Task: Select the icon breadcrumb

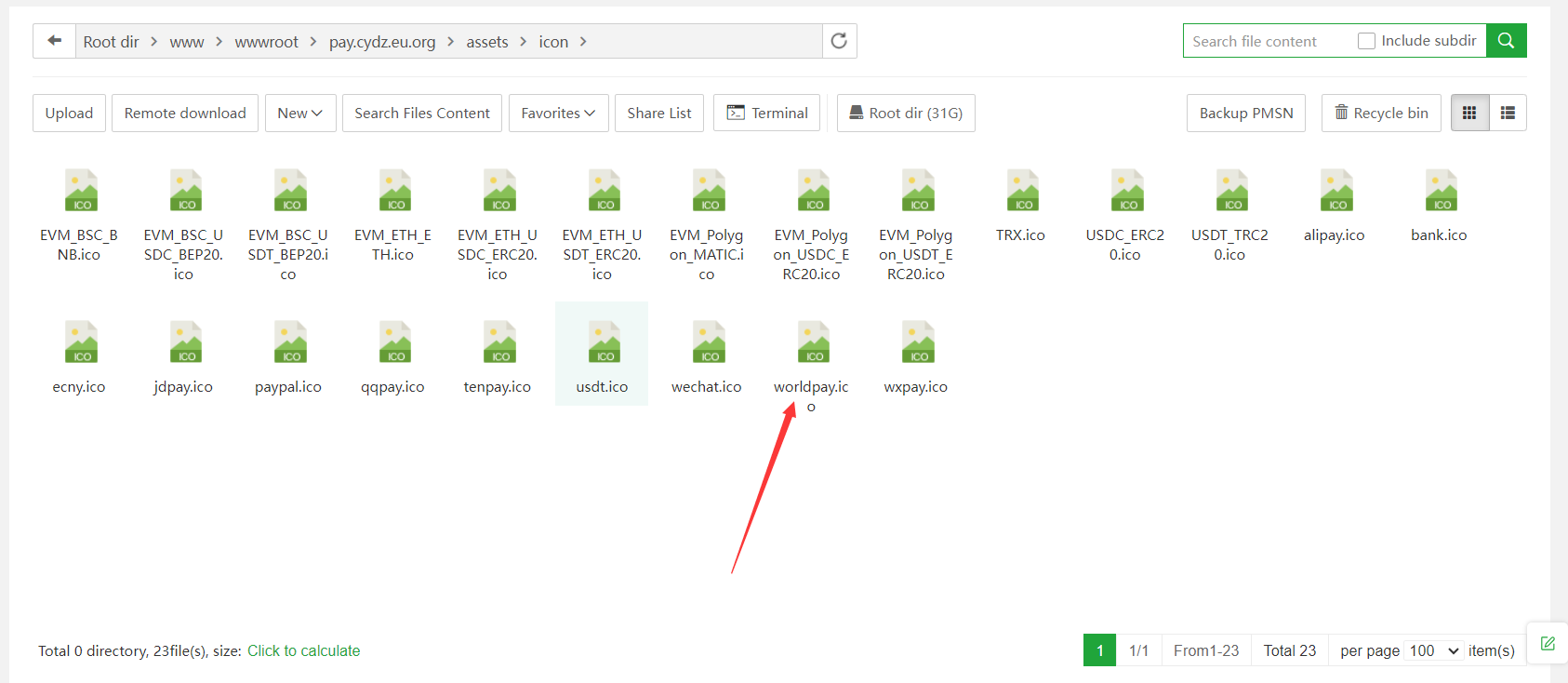Action: point(553,42)
